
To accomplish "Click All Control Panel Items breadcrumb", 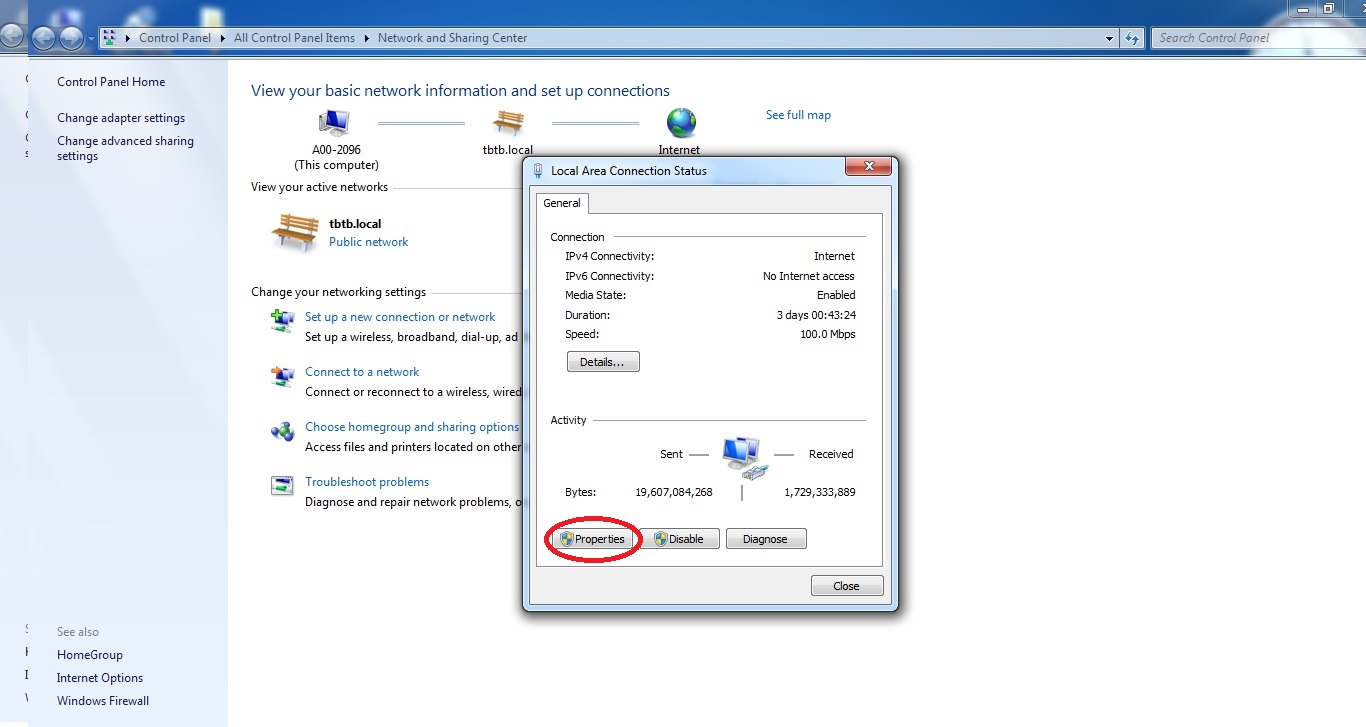I will (x=294, y=38).
